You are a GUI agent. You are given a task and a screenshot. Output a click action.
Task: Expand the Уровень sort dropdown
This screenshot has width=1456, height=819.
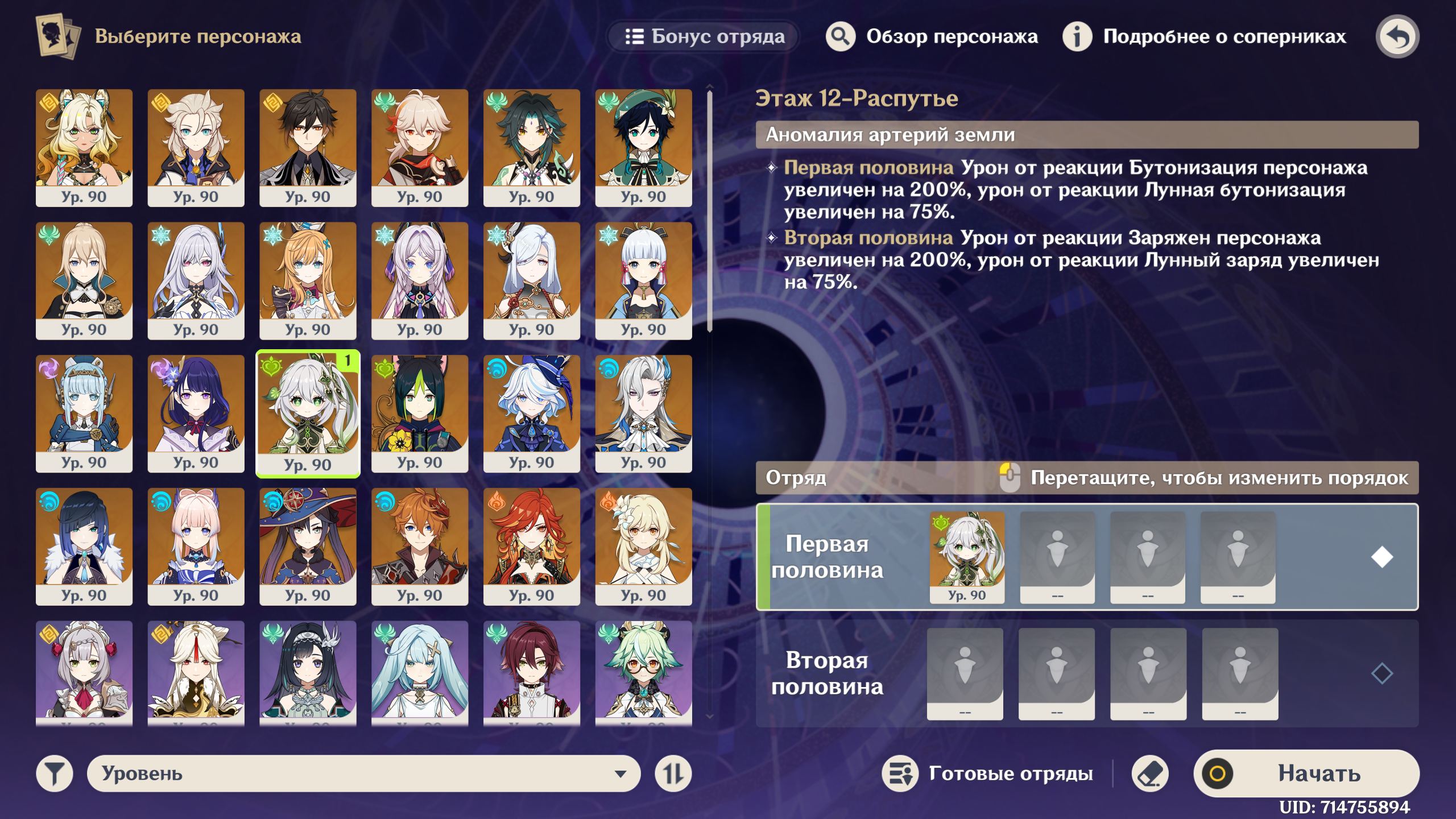(363, 773)
